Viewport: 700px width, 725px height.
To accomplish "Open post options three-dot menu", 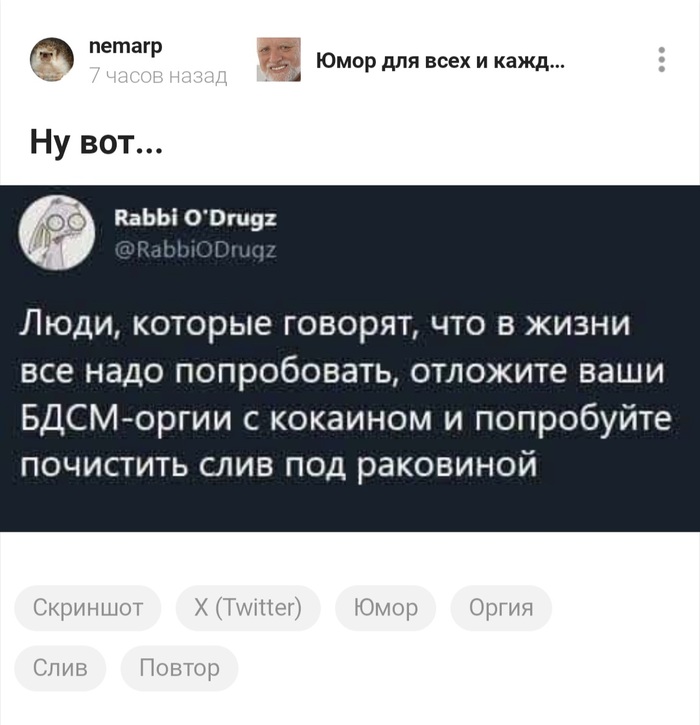I will point(662,59).
